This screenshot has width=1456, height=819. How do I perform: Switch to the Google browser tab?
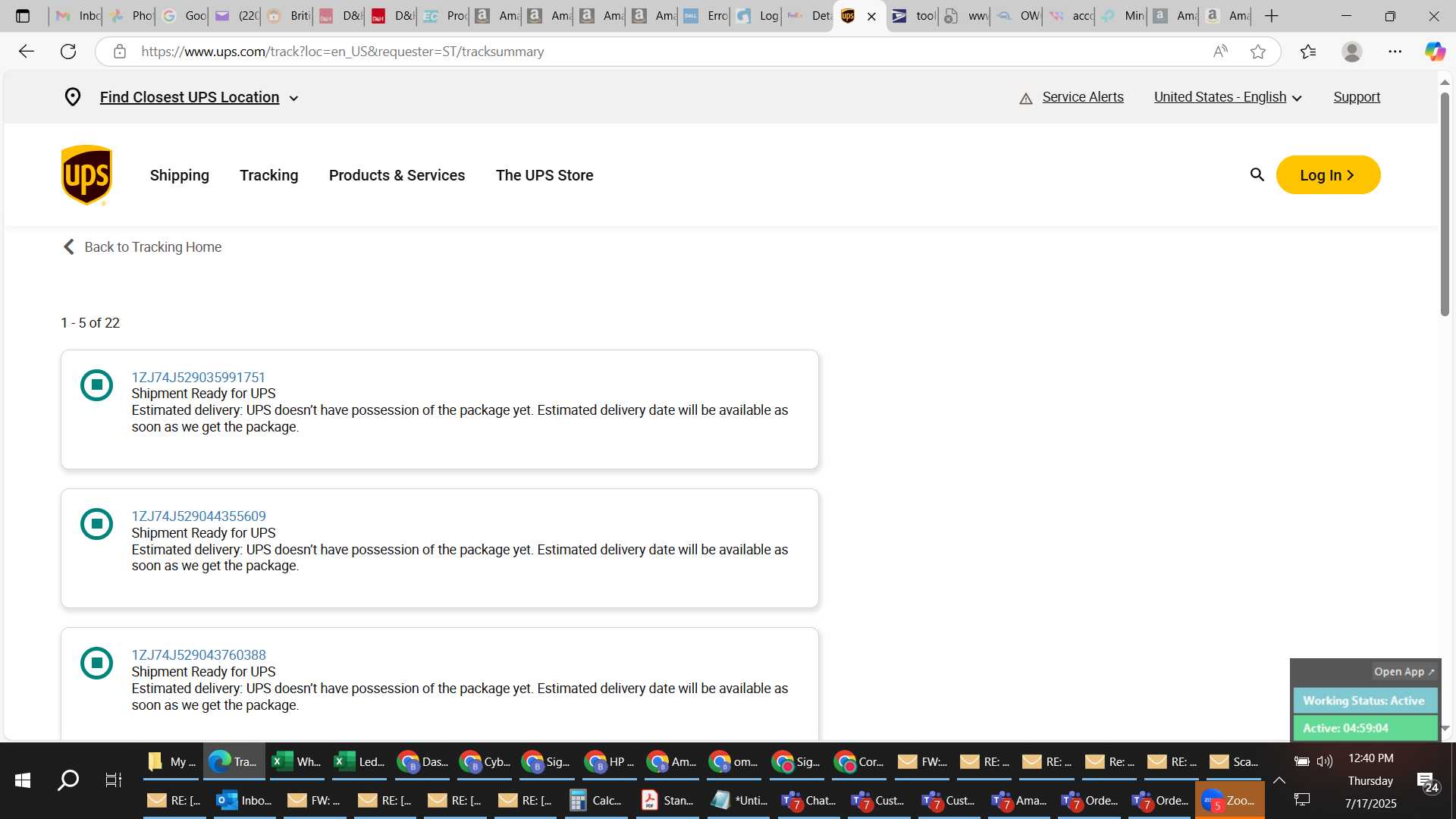tap(183, 16)
